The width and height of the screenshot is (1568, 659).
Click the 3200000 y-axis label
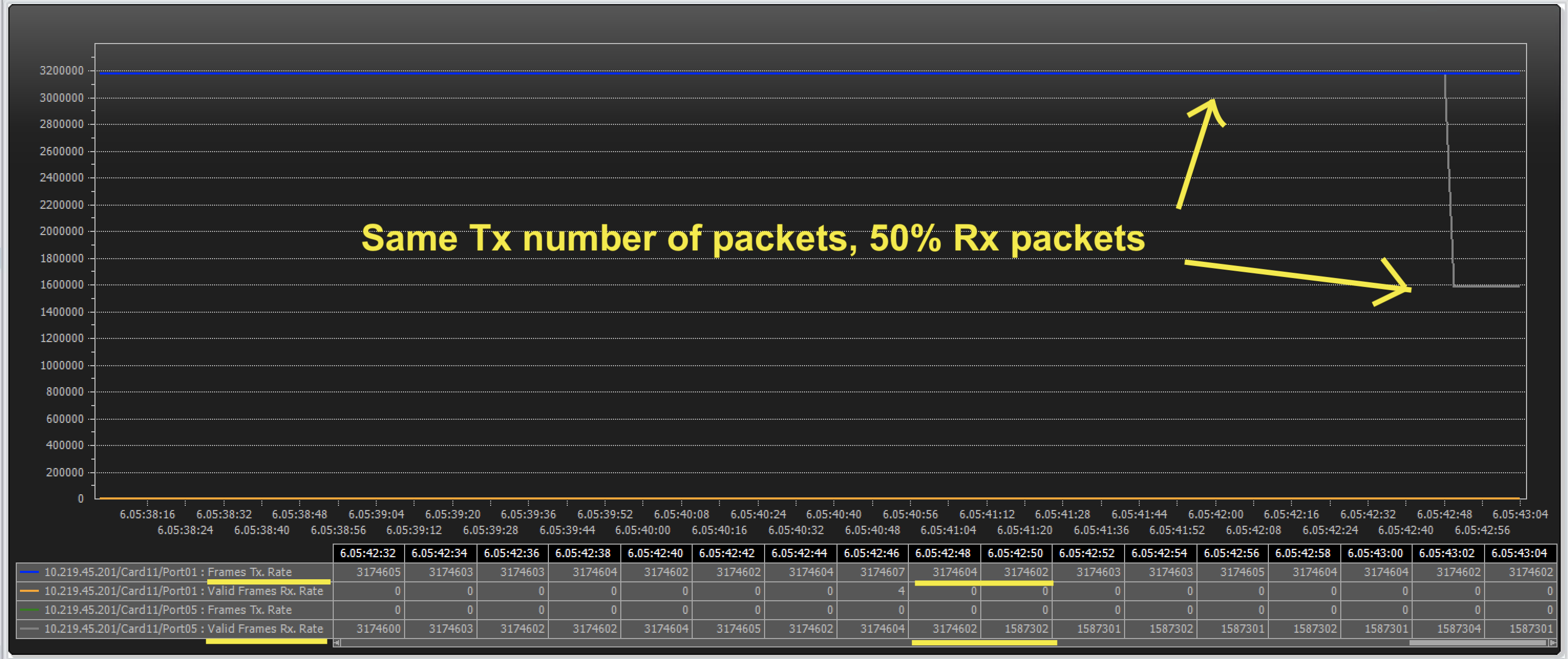61,71
